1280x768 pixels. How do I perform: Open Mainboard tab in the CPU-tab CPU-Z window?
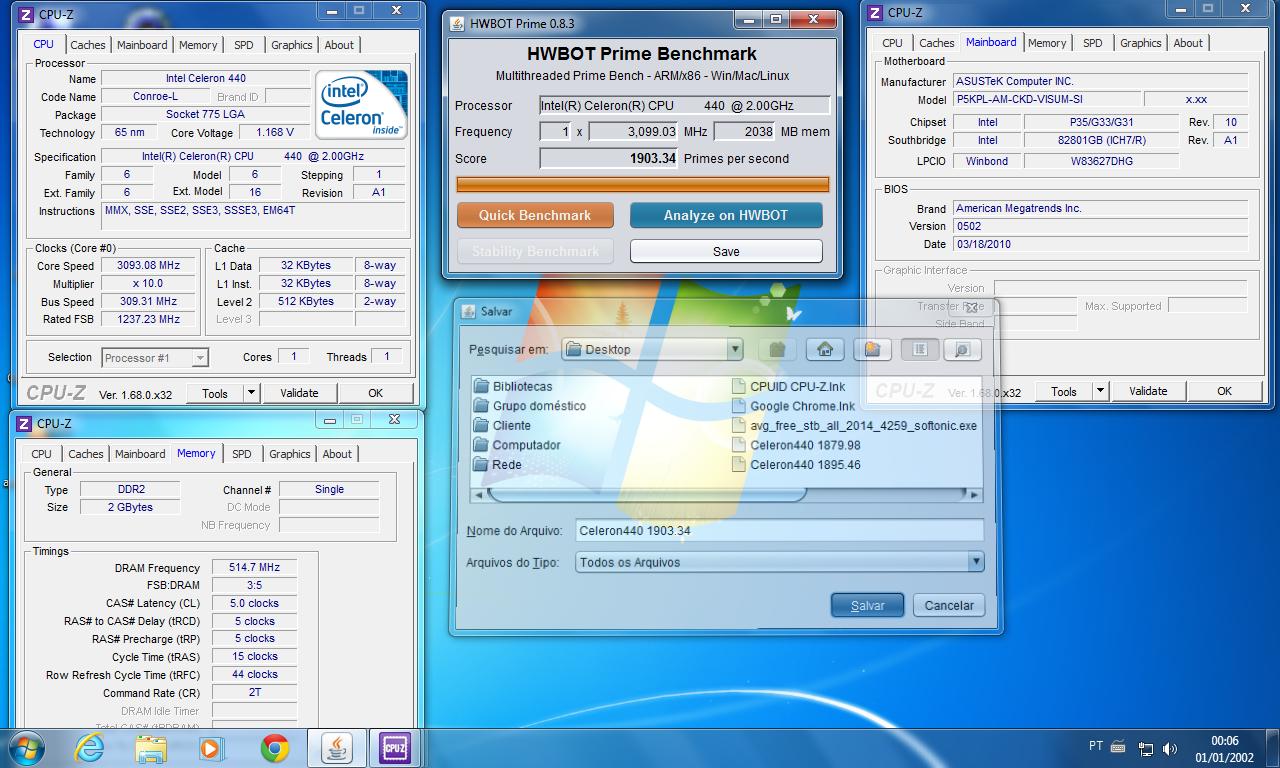(142, 45)
